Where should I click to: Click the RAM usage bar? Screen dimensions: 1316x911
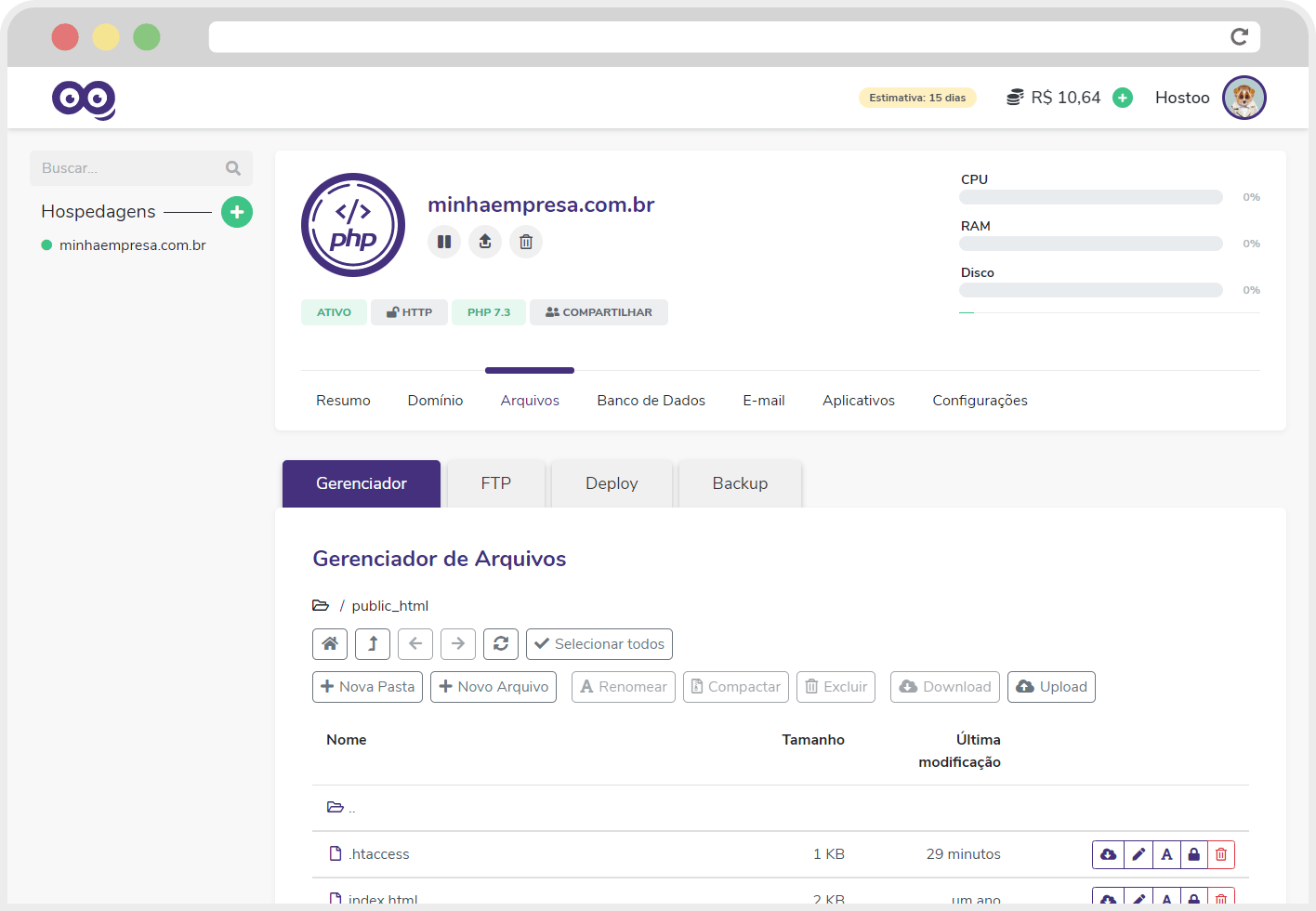click(x=1091, y=244)
